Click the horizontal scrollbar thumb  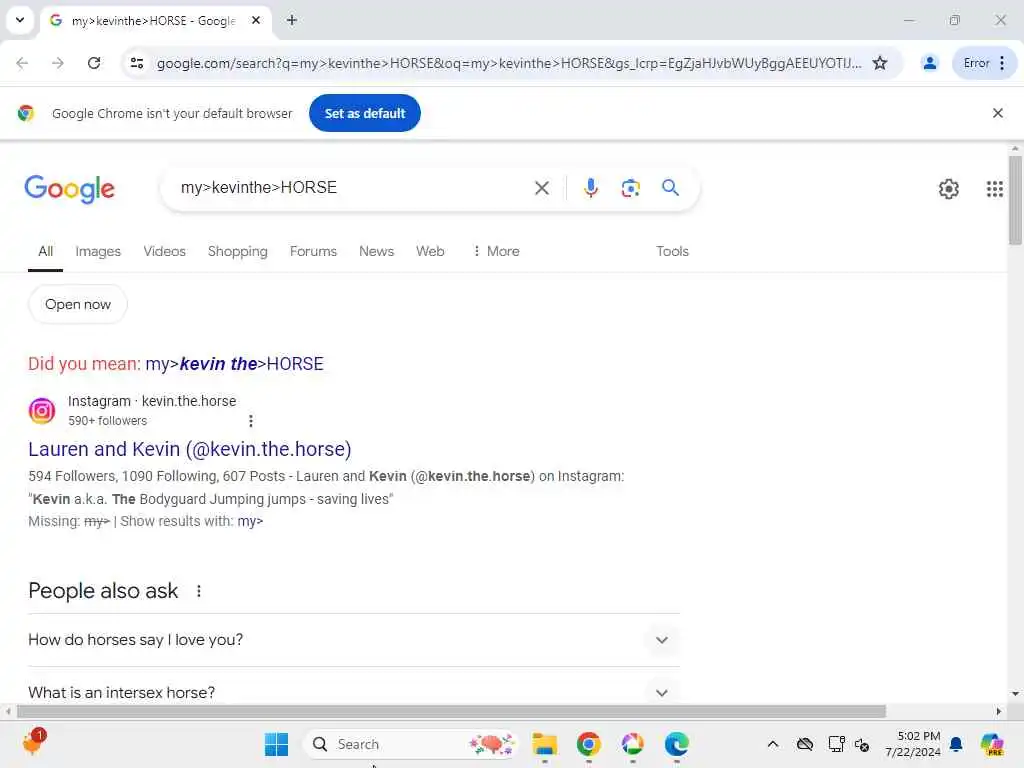click(451, 711)
